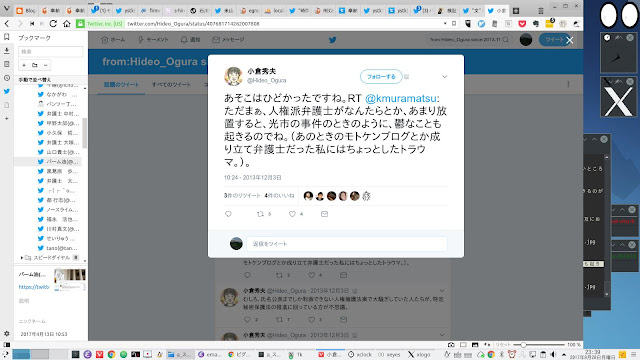Send the tweet via direct message
The width and height of the screenshot is (640, 360).
(324, 214)
